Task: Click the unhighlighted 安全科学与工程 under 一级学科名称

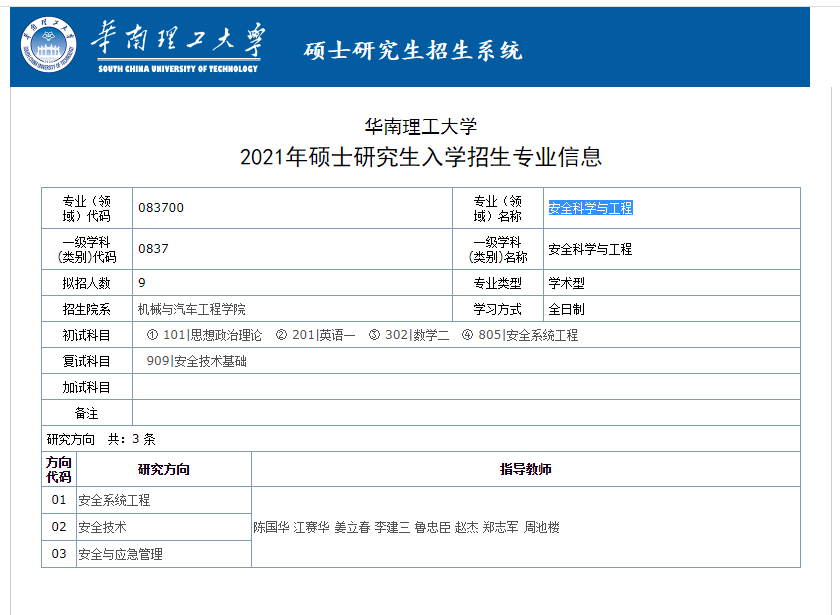Action: [590, 249]
